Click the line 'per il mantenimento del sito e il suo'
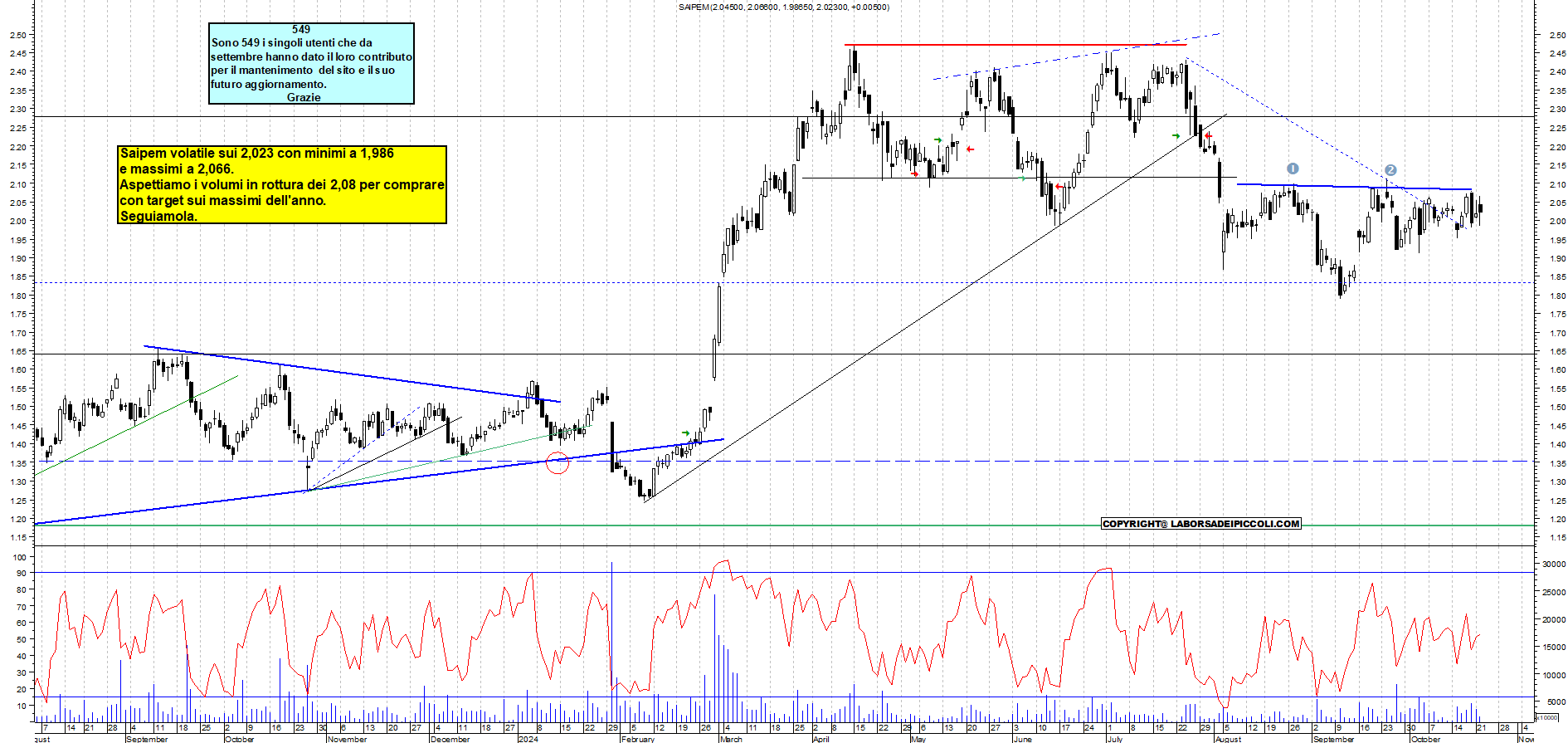 coord(303,70)
